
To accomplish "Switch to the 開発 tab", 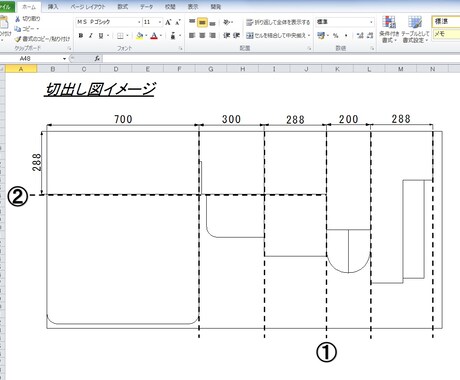I will 216,7.
